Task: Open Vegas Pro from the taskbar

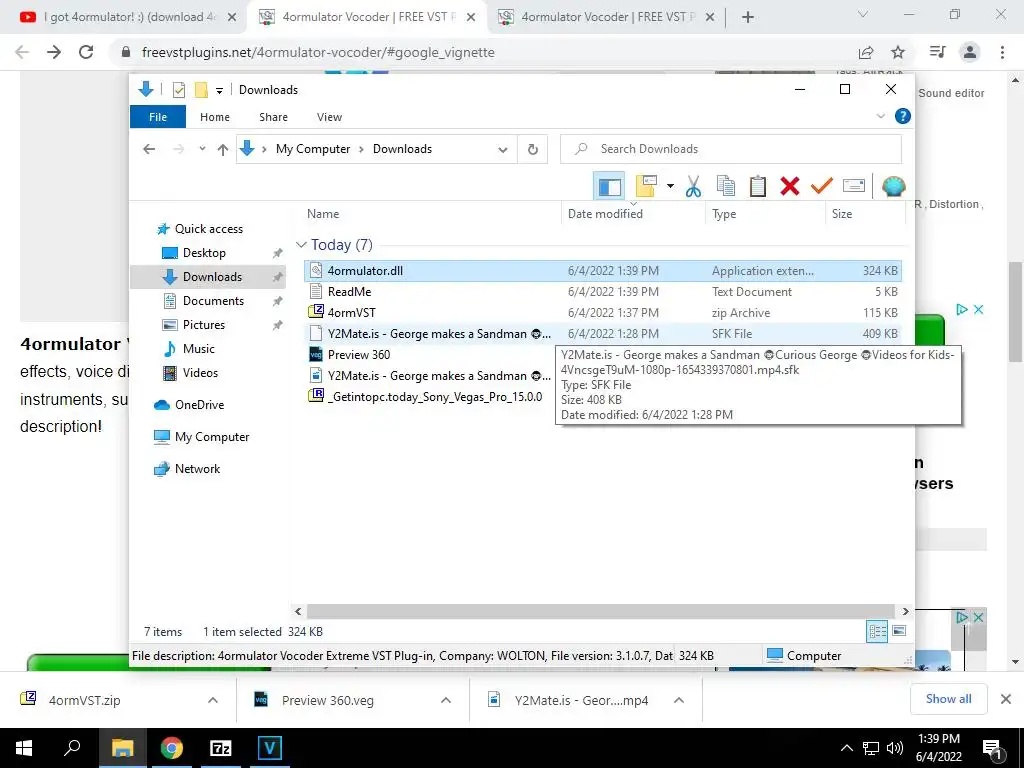Action: pos(269,748)
